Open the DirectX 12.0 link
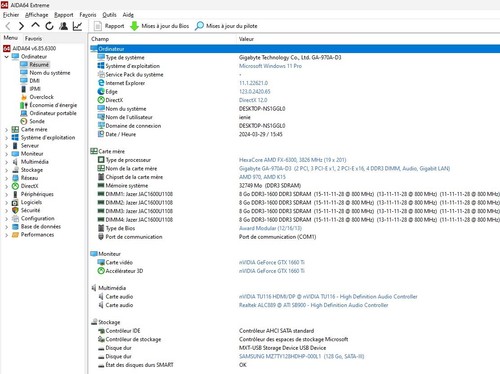 [x=253, y=100]
